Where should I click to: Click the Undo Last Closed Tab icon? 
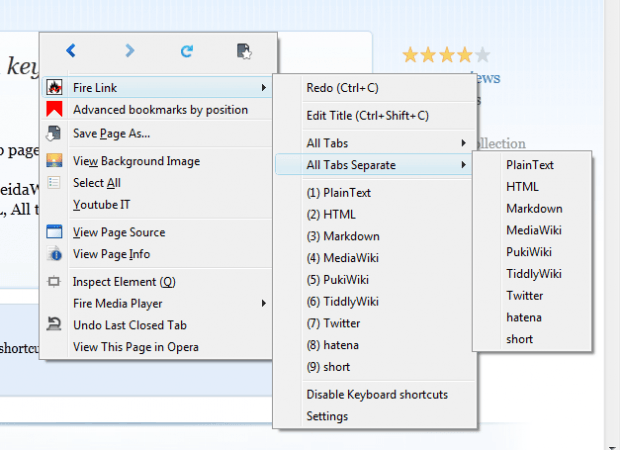tap(54, 324)
